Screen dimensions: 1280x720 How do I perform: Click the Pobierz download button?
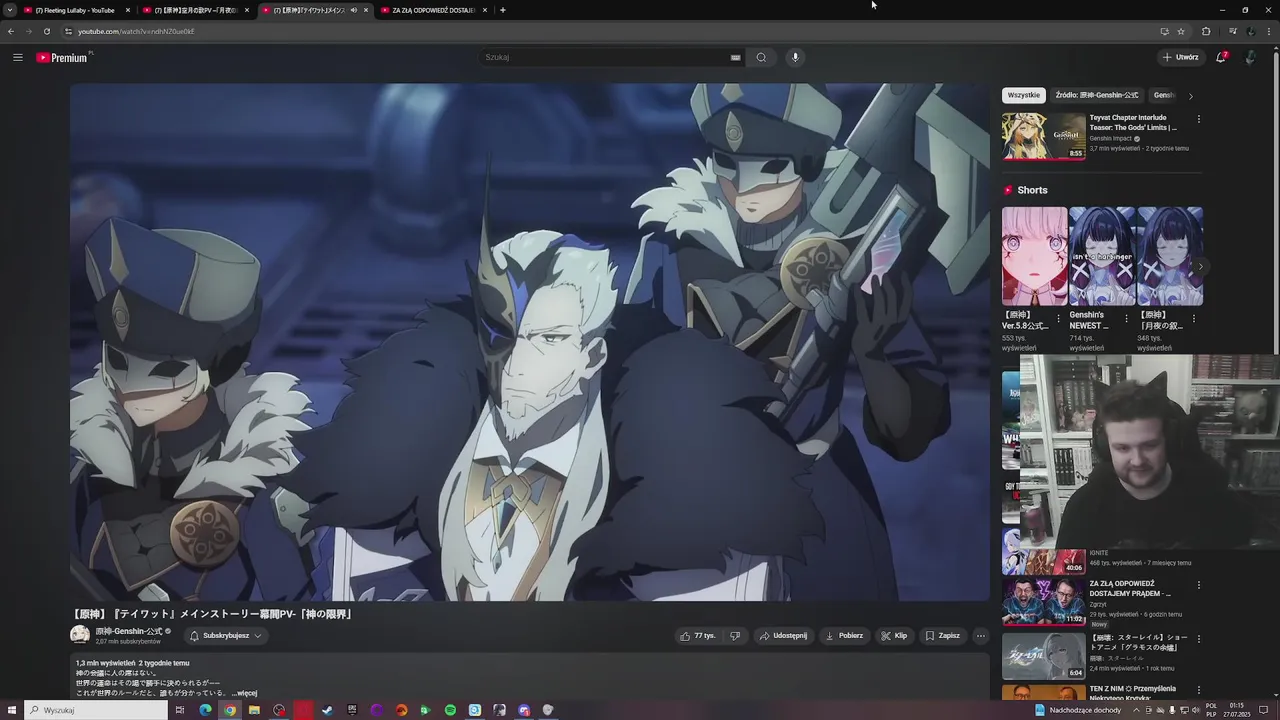[844, 636]
